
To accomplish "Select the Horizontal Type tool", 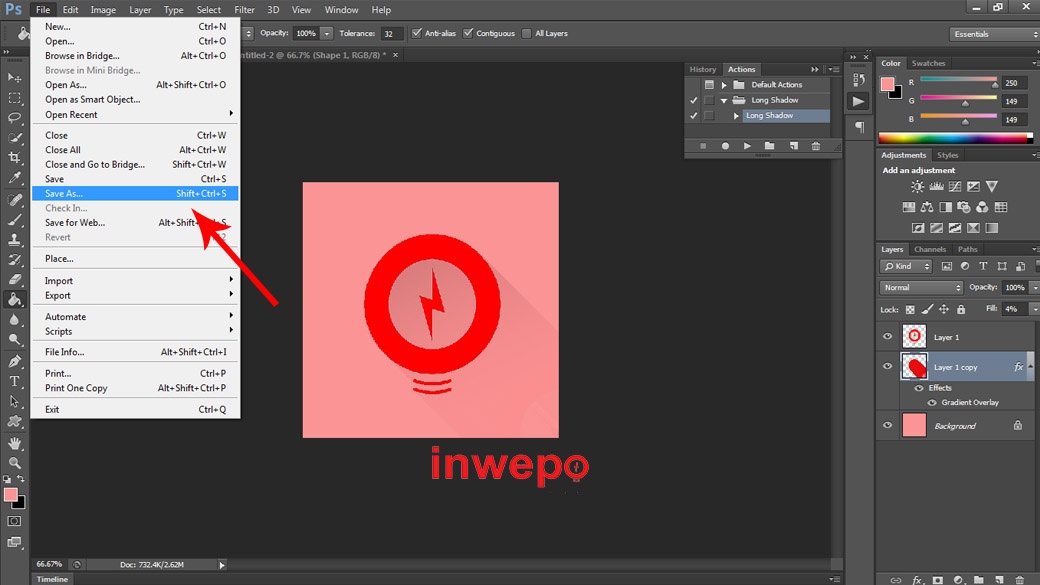I will pos(15,381).
